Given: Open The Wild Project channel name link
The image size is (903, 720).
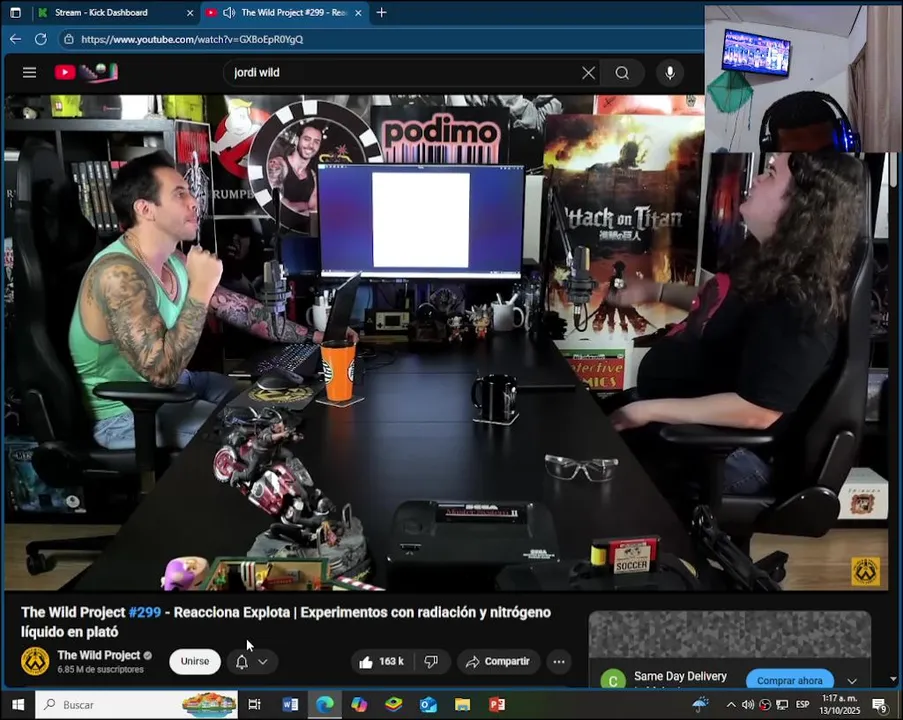Looking at the screenshot, I should pos(98,655).
